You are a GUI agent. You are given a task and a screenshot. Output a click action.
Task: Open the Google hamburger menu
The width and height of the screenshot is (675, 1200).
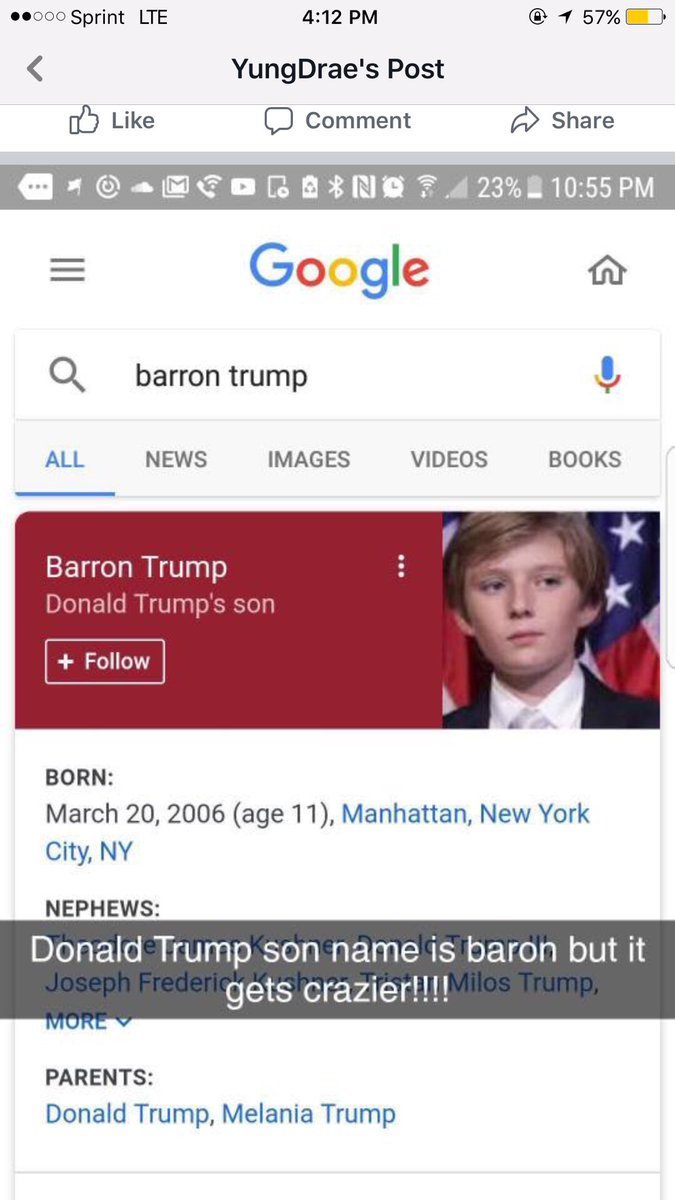point(67,270)
